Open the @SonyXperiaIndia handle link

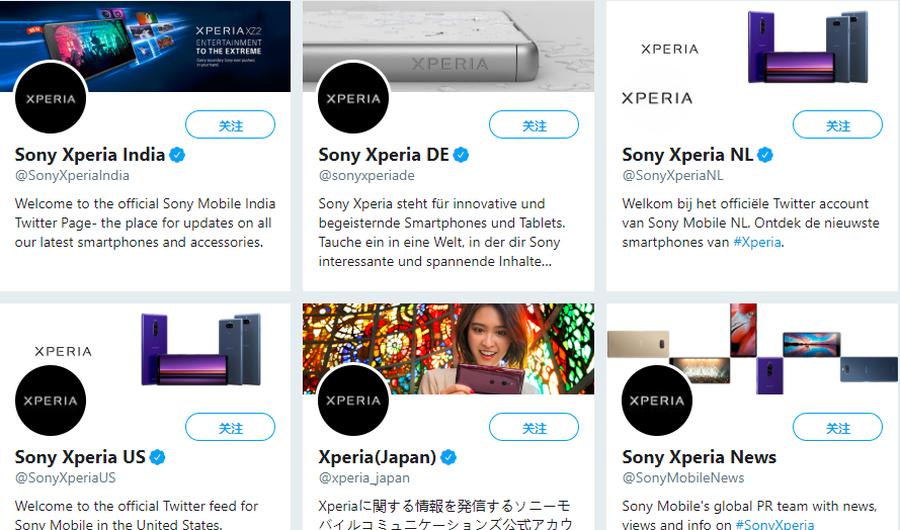[72, 176]
